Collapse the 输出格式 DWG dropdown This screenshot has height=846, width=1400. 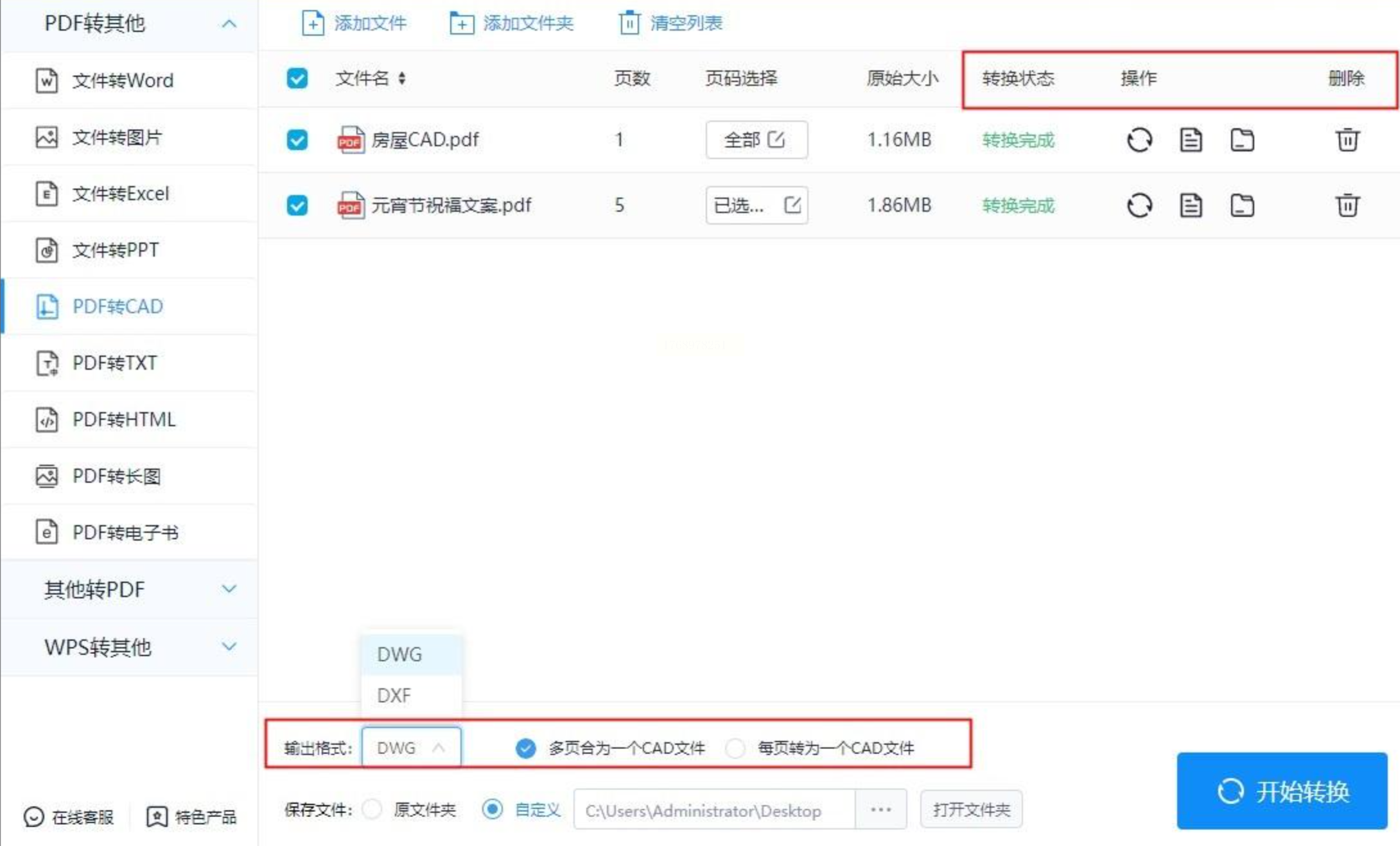point(411,748)
